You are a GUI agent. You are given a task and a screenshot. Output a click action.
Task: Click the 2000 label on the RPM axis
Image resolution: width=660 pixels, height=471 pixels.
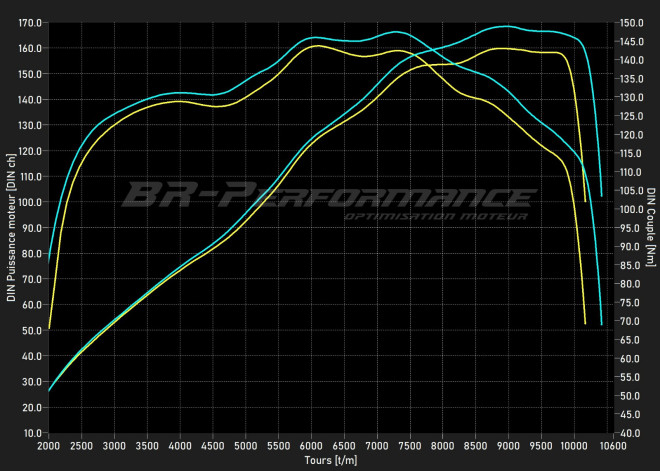[48, 446]
